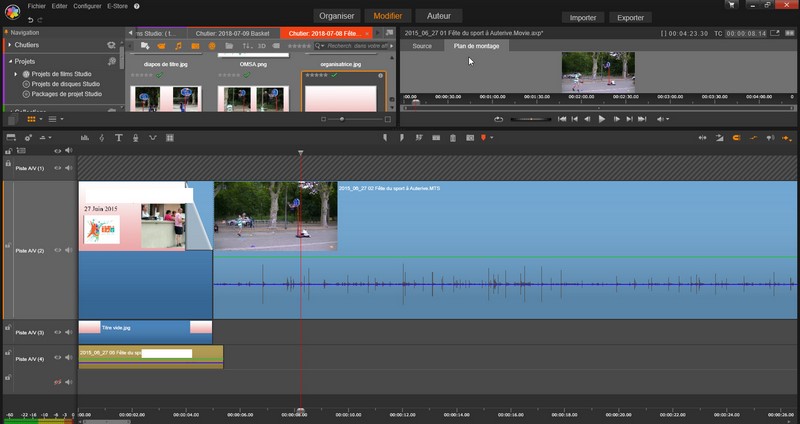This screenshot has height=424, width=800.
Task: Switch to the Auteur workspace
Action: [439, 16]
